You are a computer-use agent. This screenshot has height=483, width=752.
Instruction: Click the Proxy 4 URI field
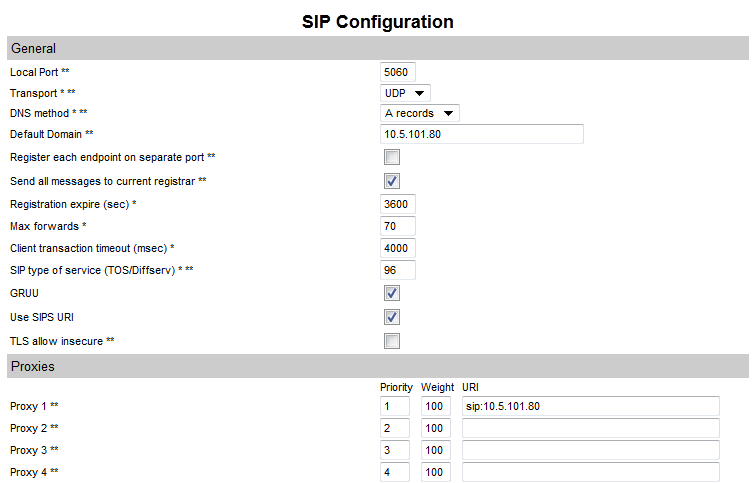coord(590,472)
